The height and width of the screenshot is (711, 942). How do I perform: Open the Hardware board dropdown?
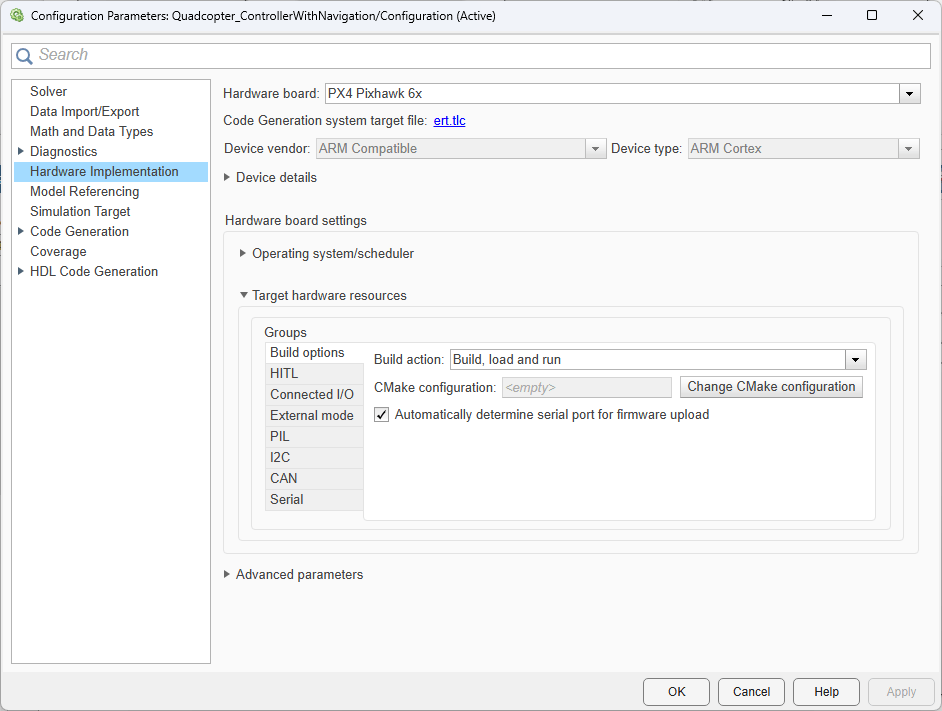tap(910, 94)
